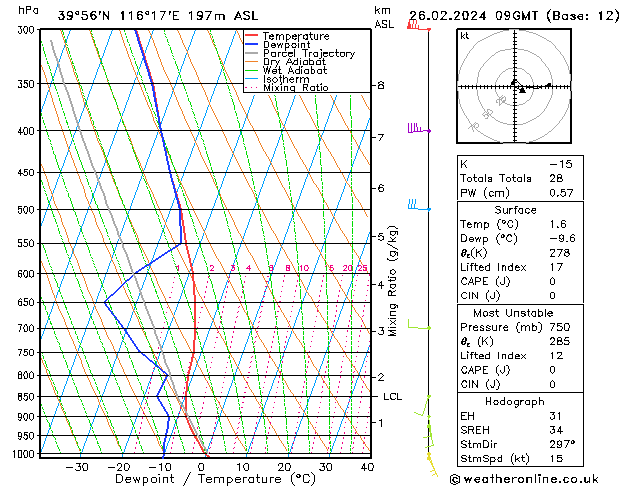
Task: Click the 500 pressure level label
Action: tap(28, 210)
